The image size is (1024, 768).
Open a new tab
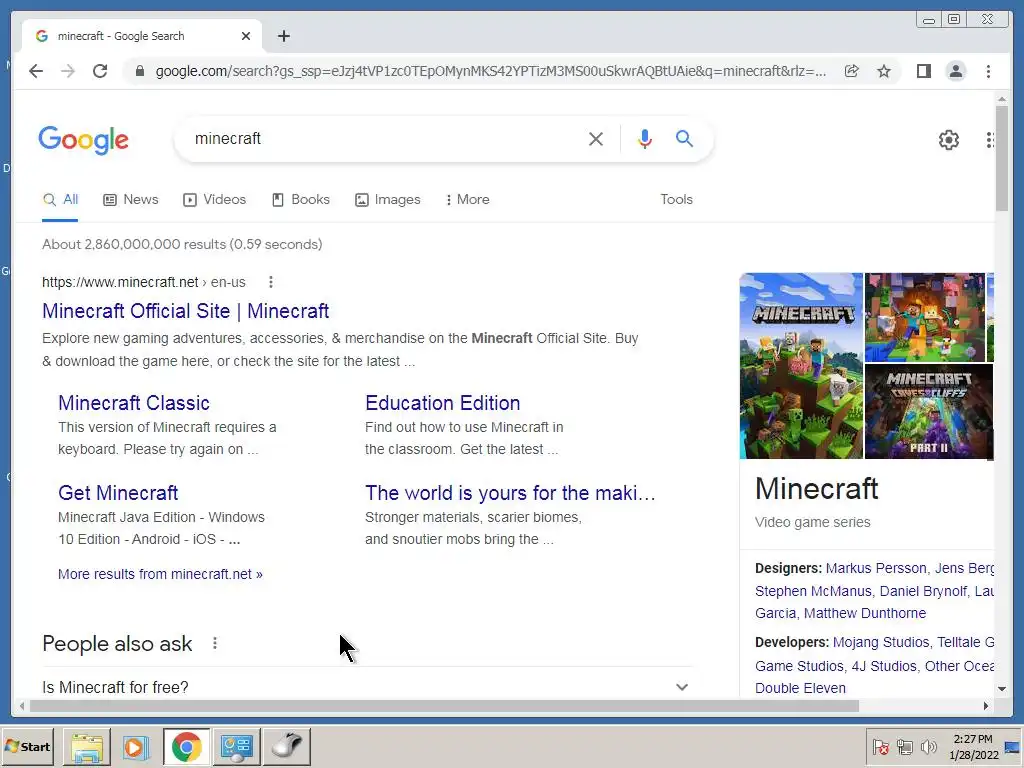click(283, 37)
